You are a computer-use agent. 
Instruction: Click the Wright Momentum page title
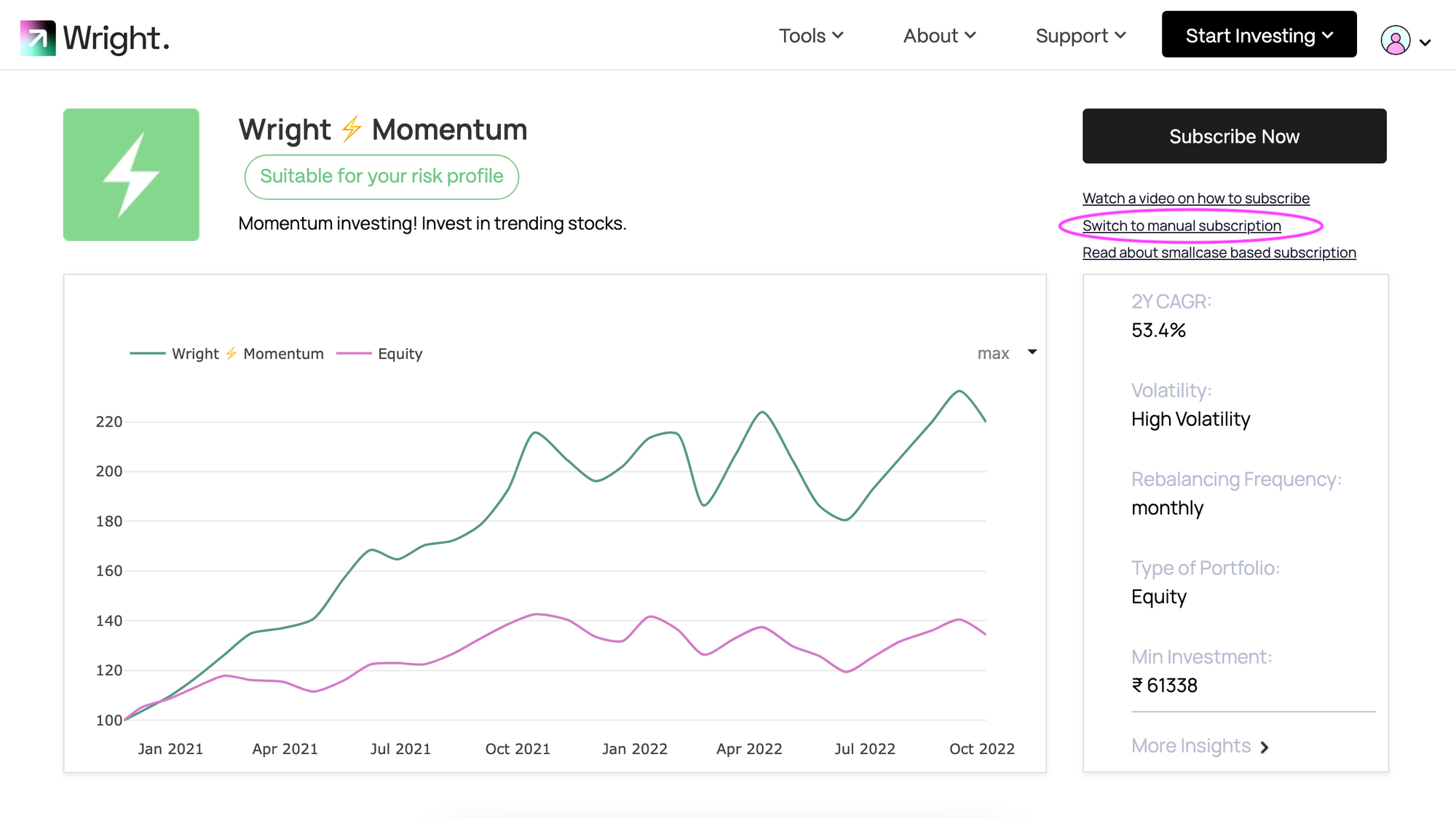[x=383, y=130]
